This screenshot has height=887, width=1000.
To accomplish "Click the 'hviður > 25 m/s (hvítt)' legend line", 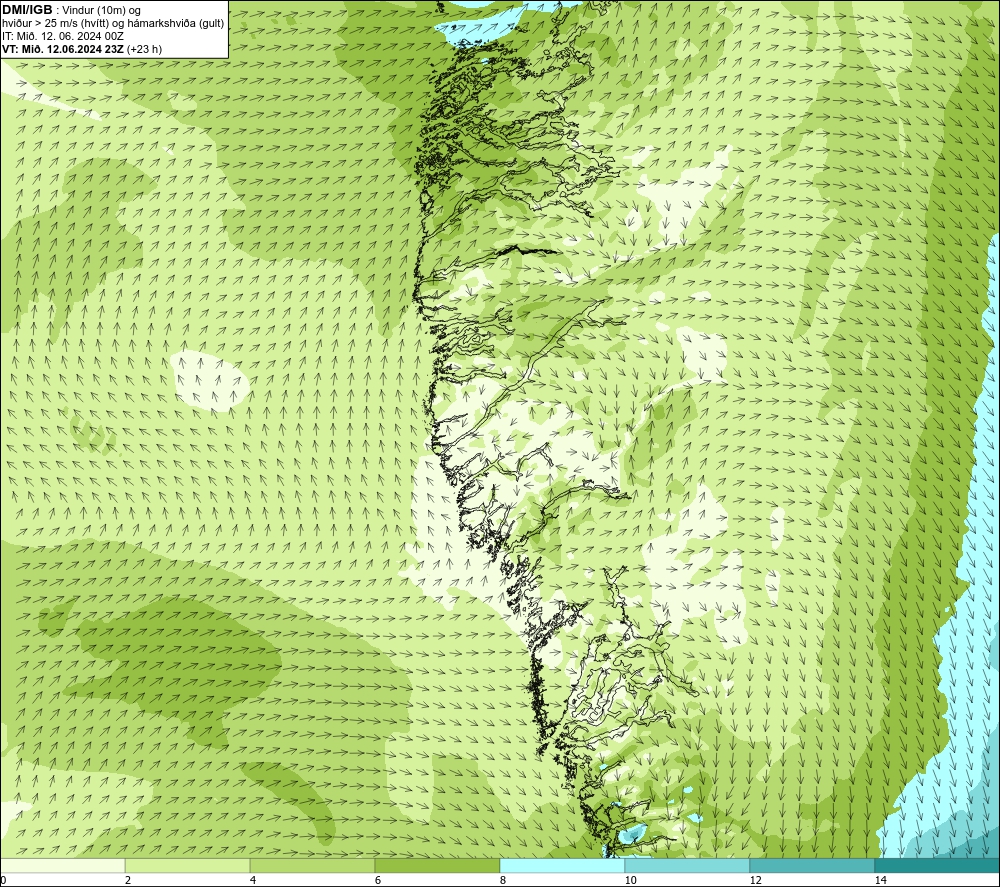I will [113, 24].
